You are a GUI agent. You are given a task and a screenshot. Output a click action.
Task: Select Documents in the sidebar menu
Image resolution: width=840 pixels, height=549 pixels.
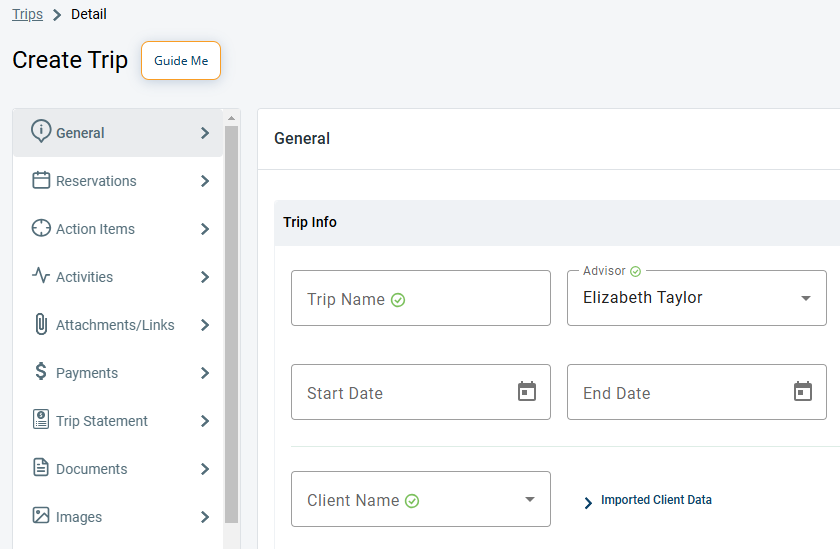click(118, 469)
